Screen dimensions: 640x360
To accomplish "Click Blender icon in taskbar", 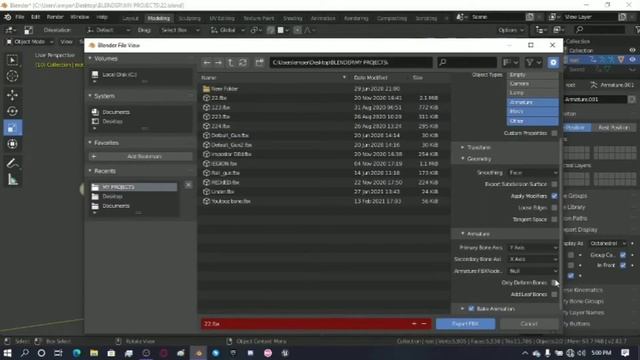I will click(198, 353).
